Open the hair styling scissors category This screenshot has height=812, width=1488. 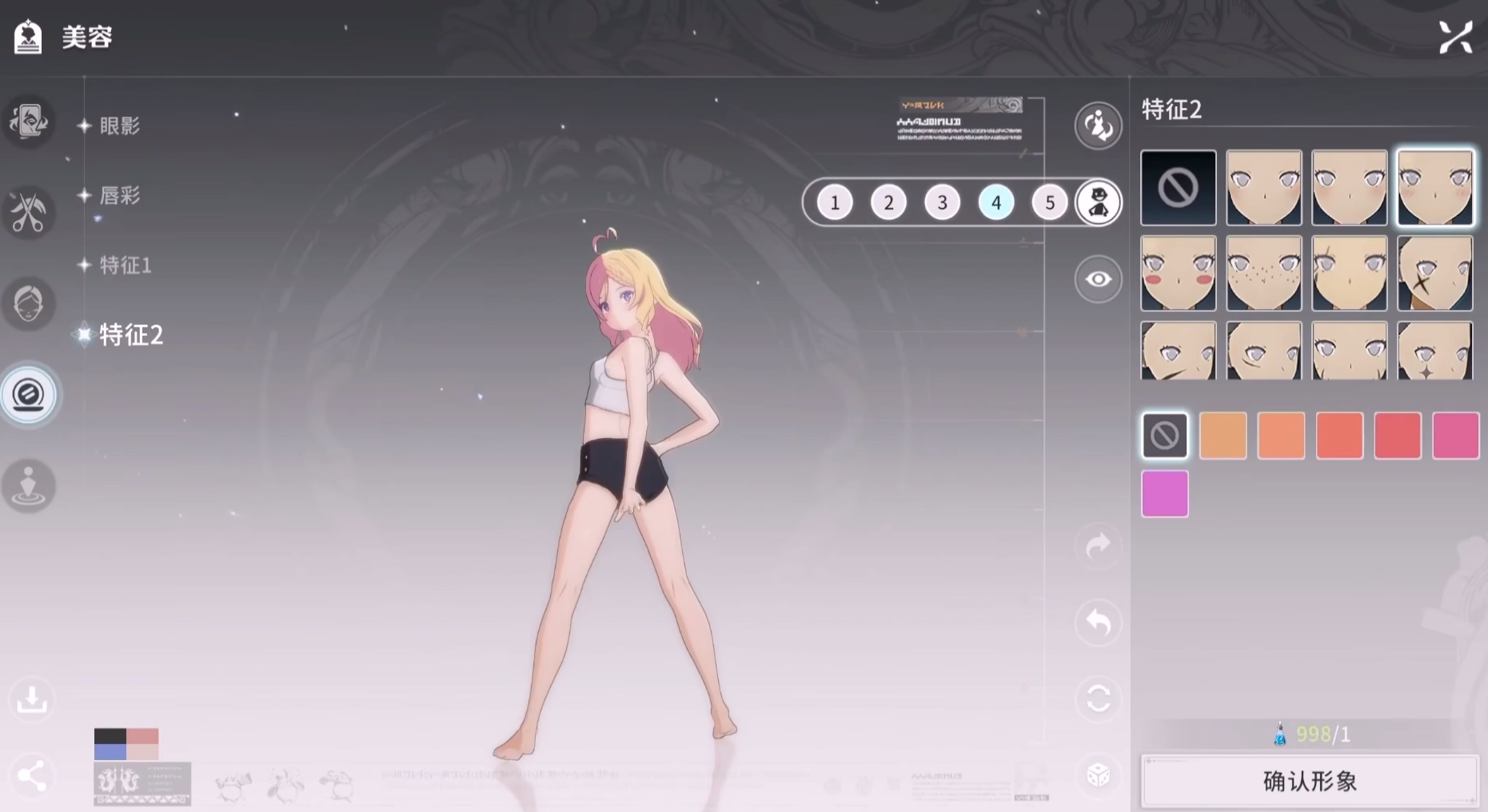[x=29, y=213]
